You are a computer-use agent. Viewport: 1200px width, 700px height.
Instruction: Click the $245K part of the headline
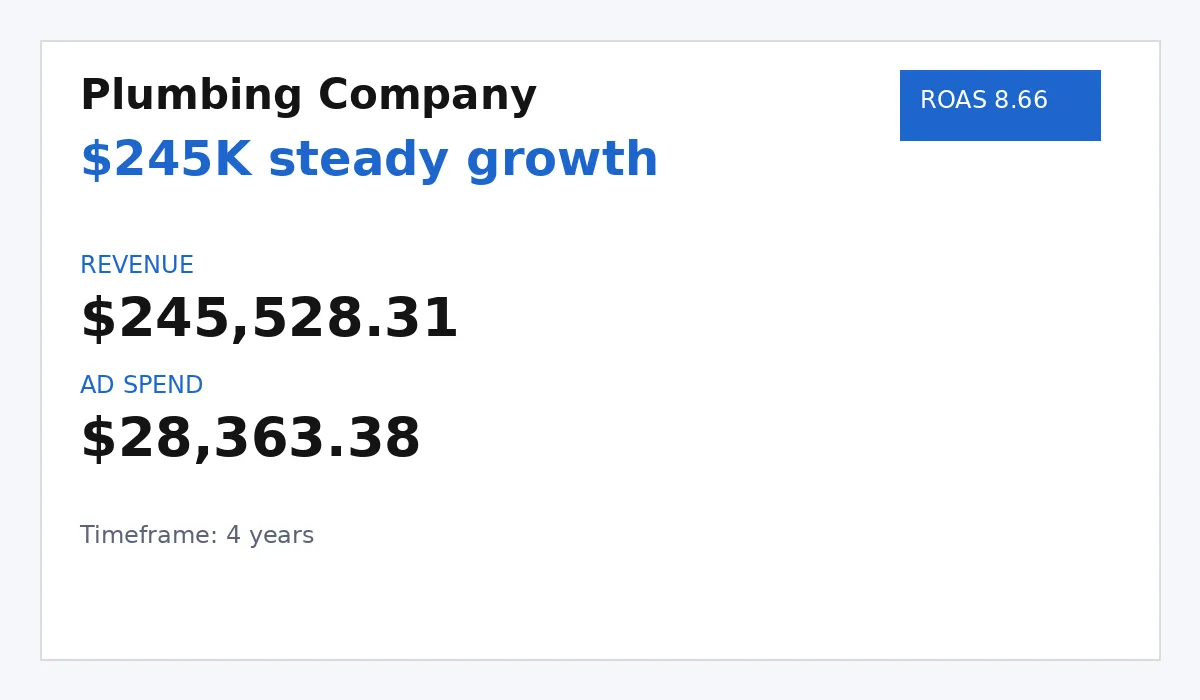[x=165, y=161]
